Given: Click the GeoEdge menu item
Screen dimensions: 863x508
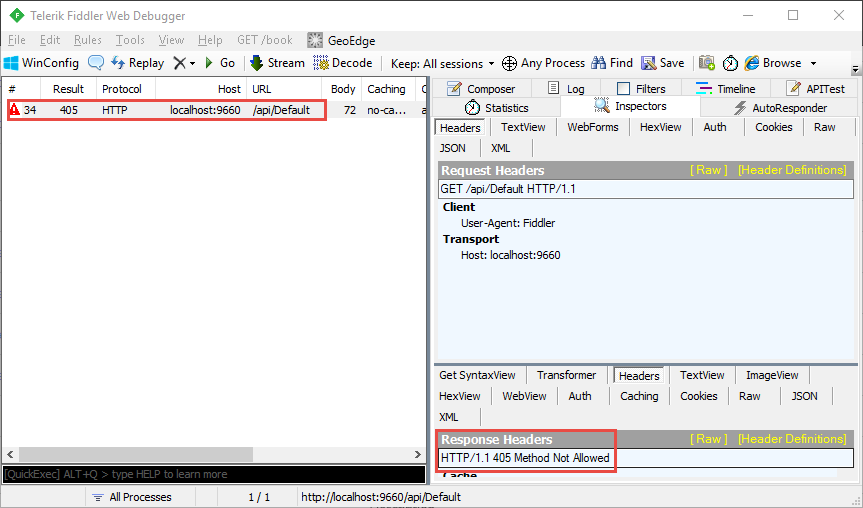Looking at the screenshot, I should [341, 40].
